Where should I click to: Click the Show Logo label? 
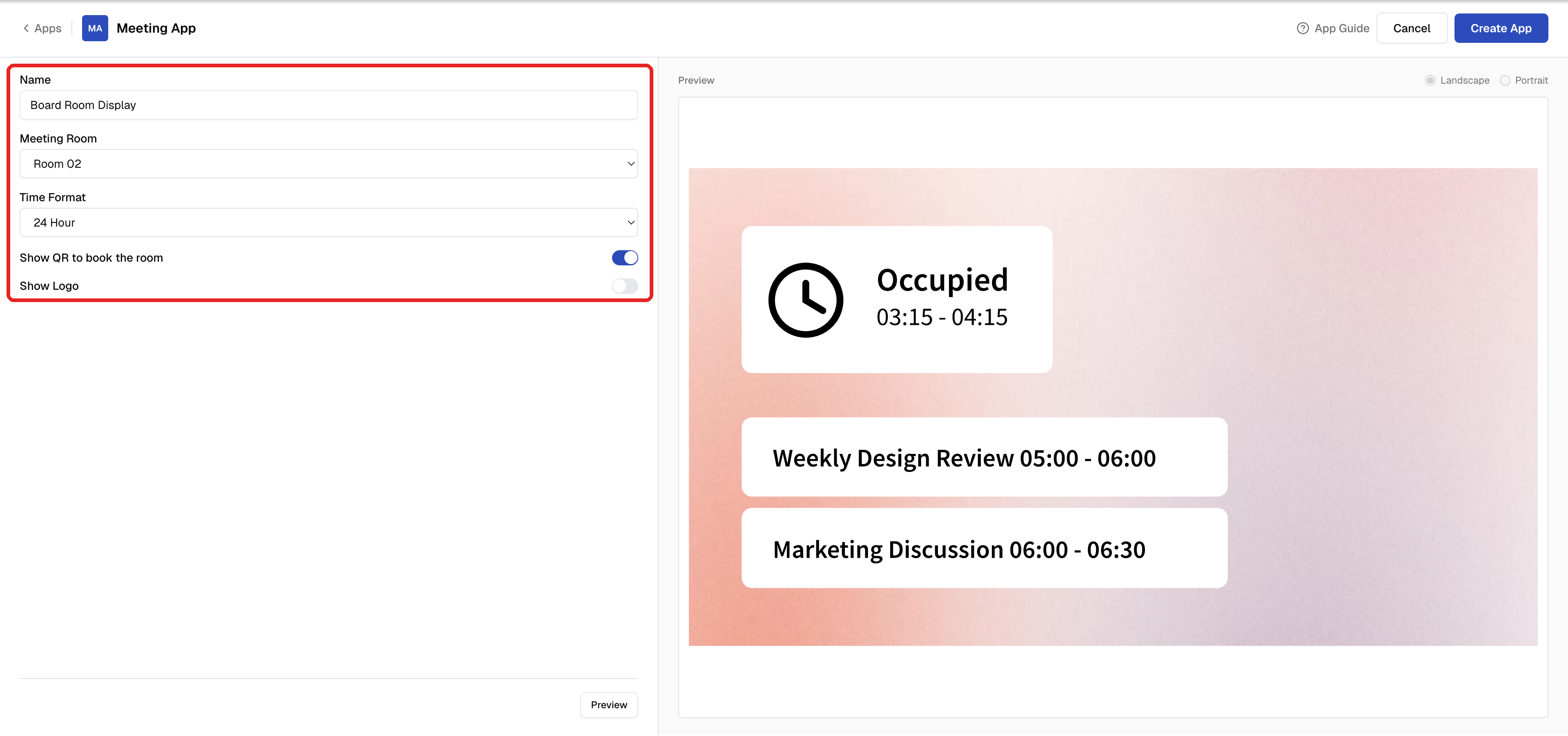point(49,286)
